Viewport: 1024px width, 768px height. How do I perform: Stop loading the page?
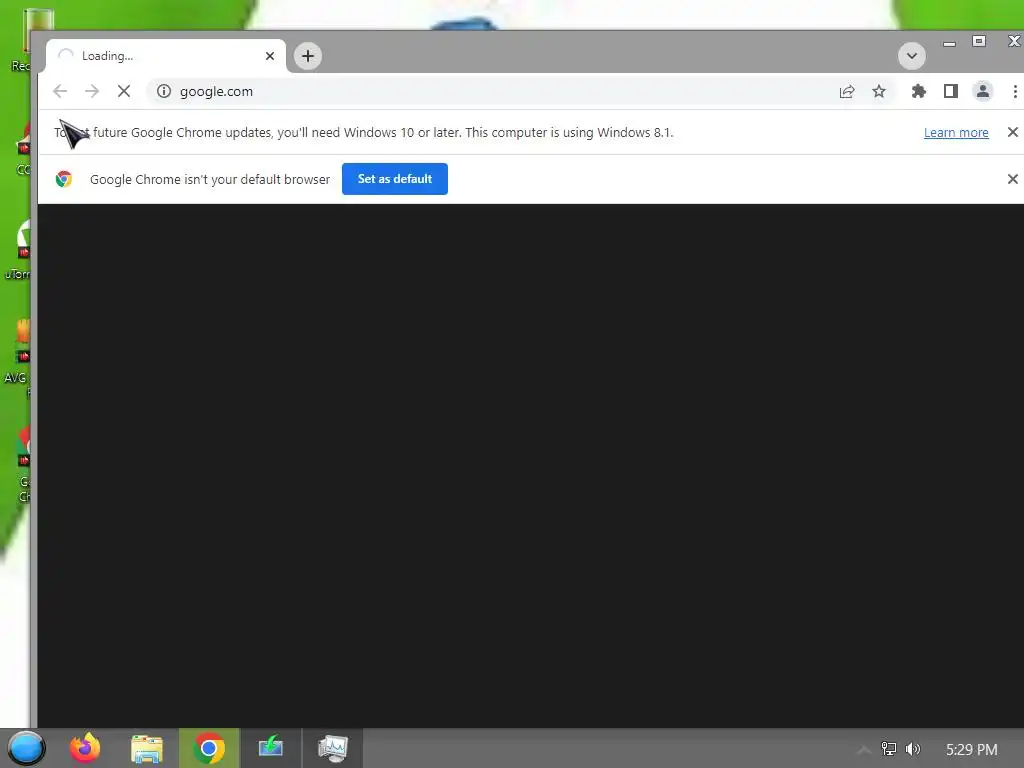pos(124,91)
